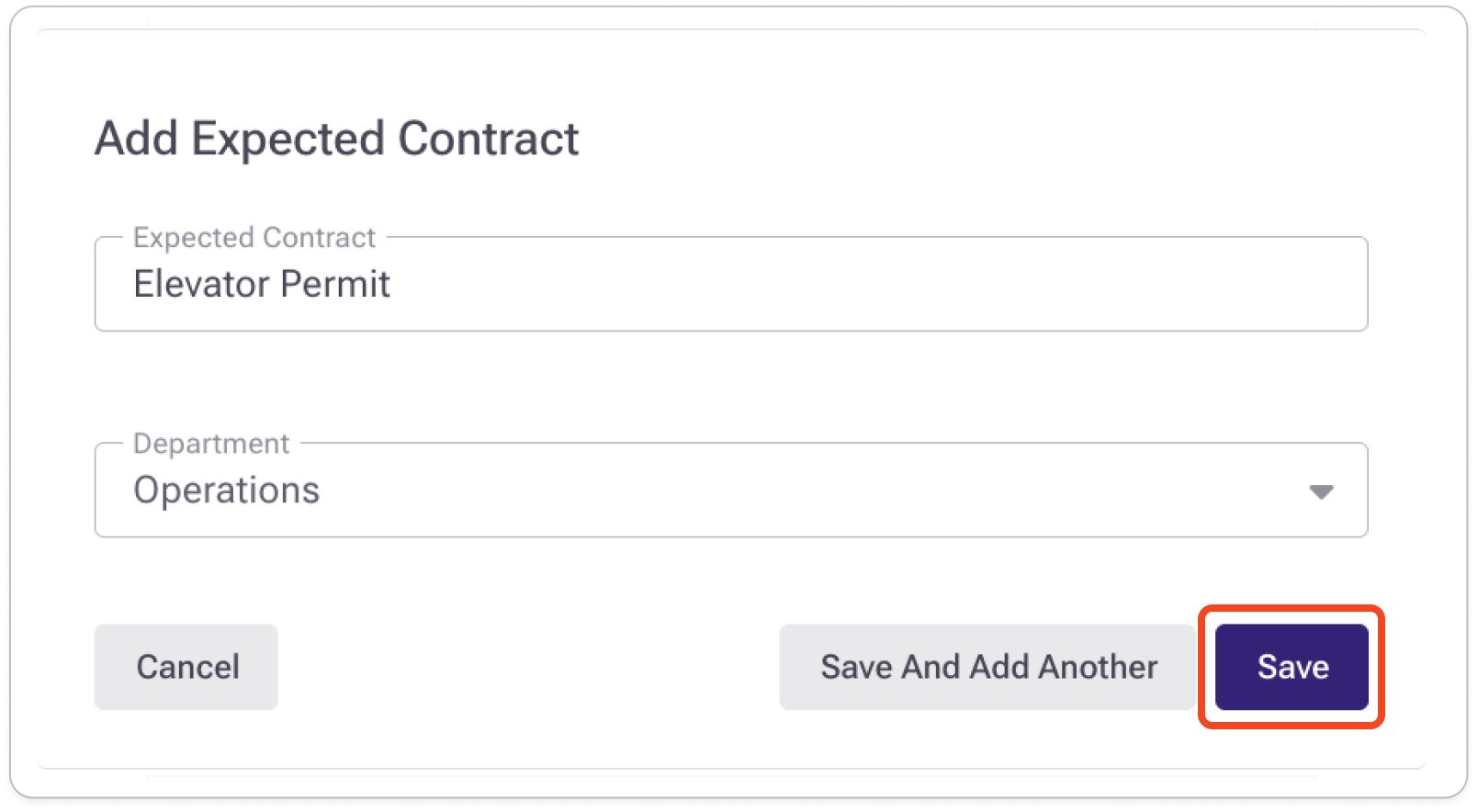The height and width of the screenshot is (812, 1478).
Task: Open the Department dropdown
Action: click(x=730, y=491)
